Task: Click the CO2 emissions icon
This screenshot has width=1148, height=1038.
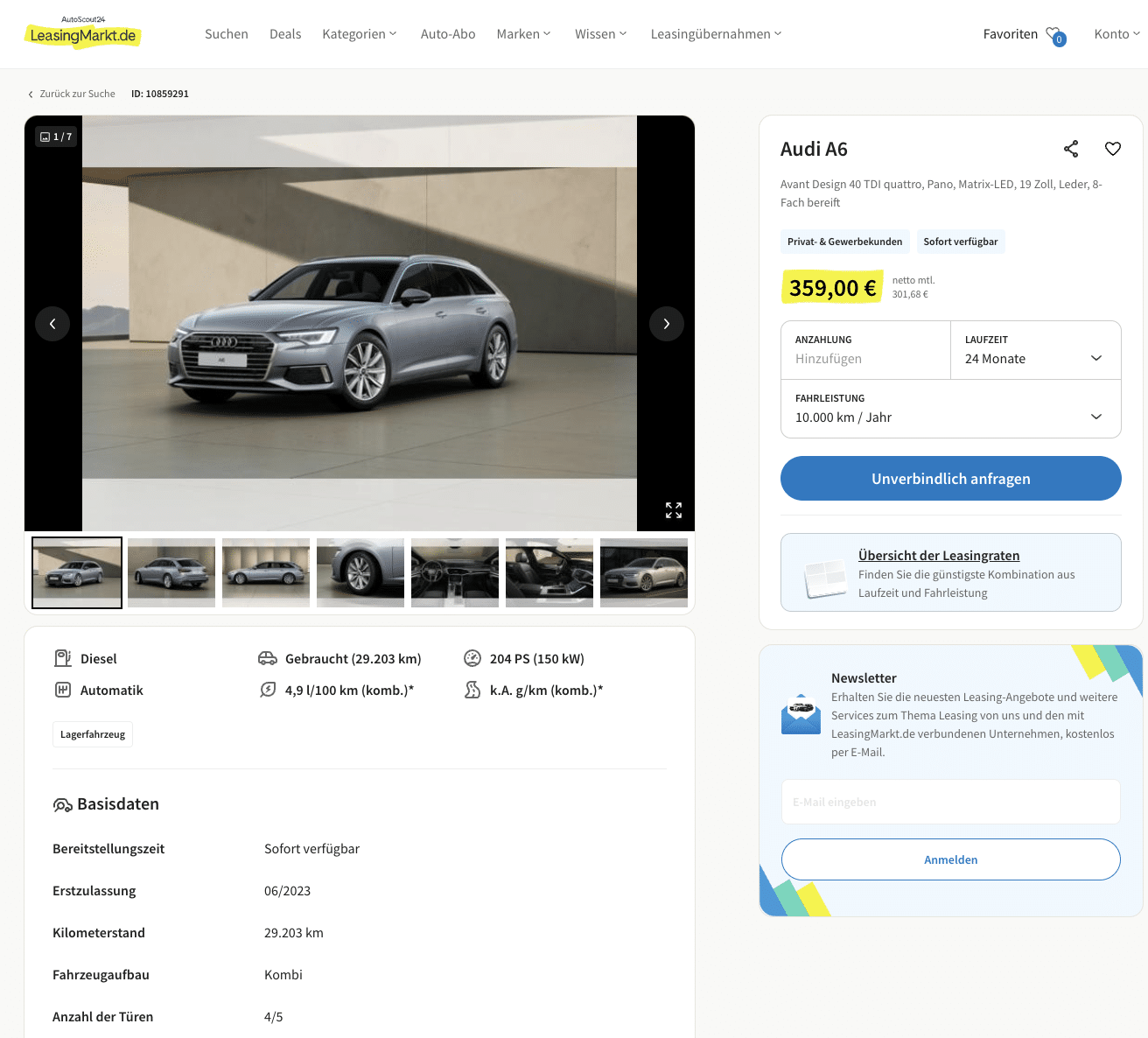Action: tap(472, 690)
